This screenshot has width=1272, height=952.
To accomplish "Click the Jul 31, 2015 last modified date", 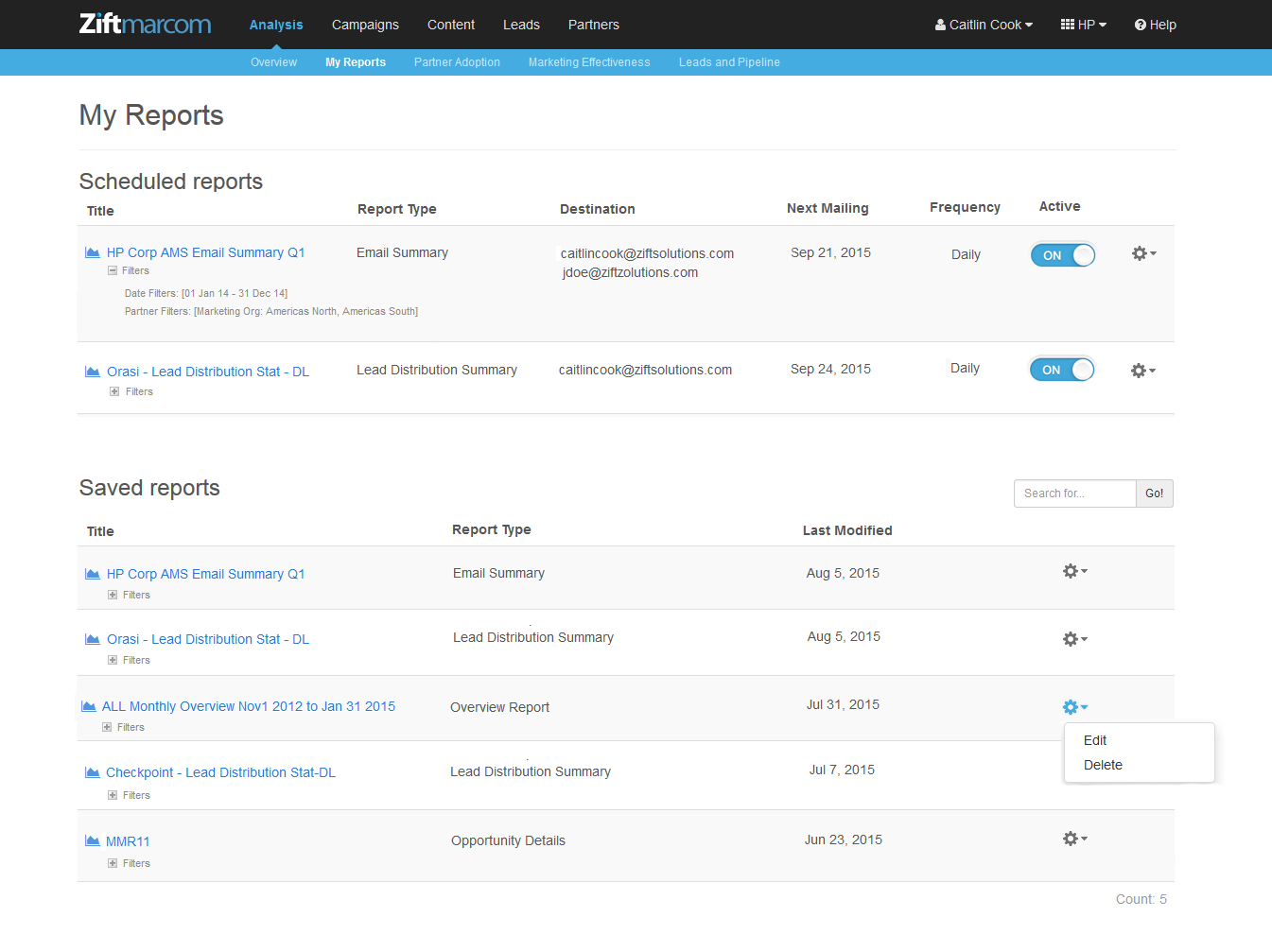I will tap(843, 704).
